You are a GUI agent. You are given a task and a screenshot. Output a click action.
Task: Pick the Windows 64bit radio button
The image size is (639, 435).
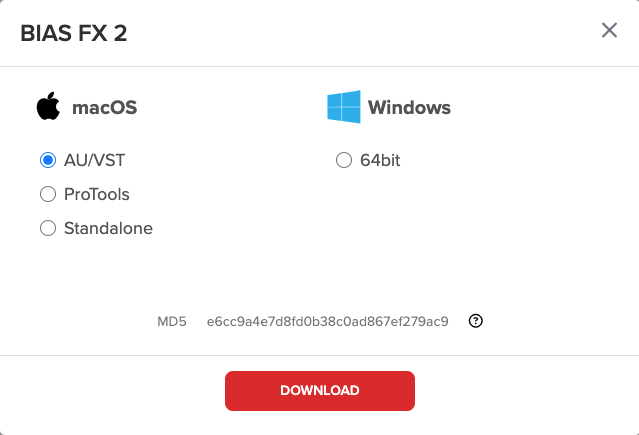pyautogui.click(x=344, y=160)
